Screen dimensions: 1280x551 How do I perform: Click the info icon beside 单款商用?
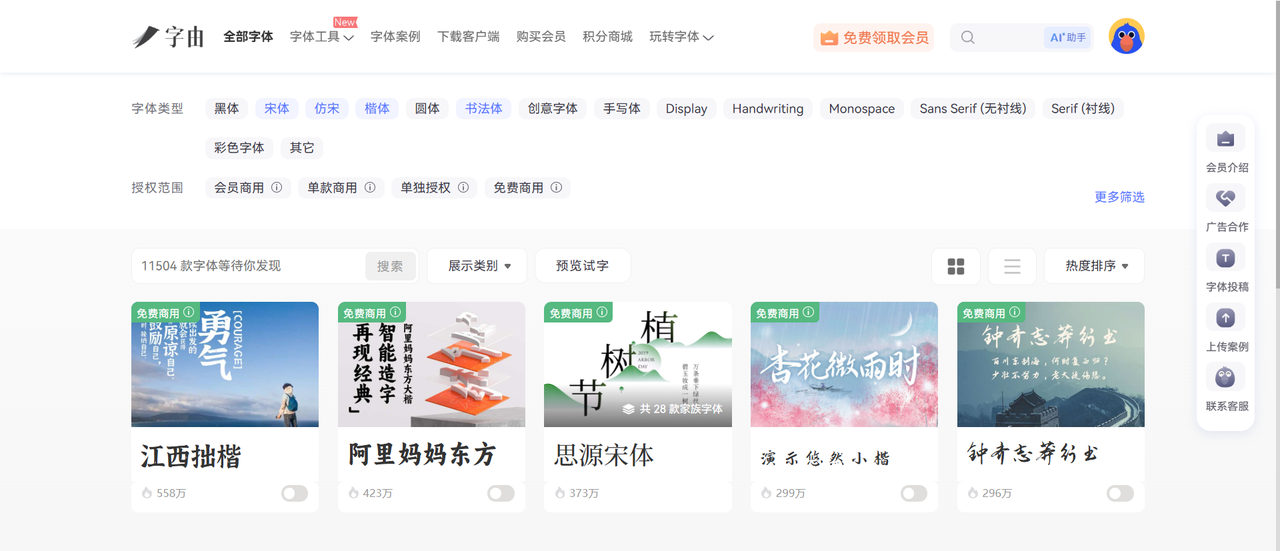pyautogui.click(x=370, y=187)
